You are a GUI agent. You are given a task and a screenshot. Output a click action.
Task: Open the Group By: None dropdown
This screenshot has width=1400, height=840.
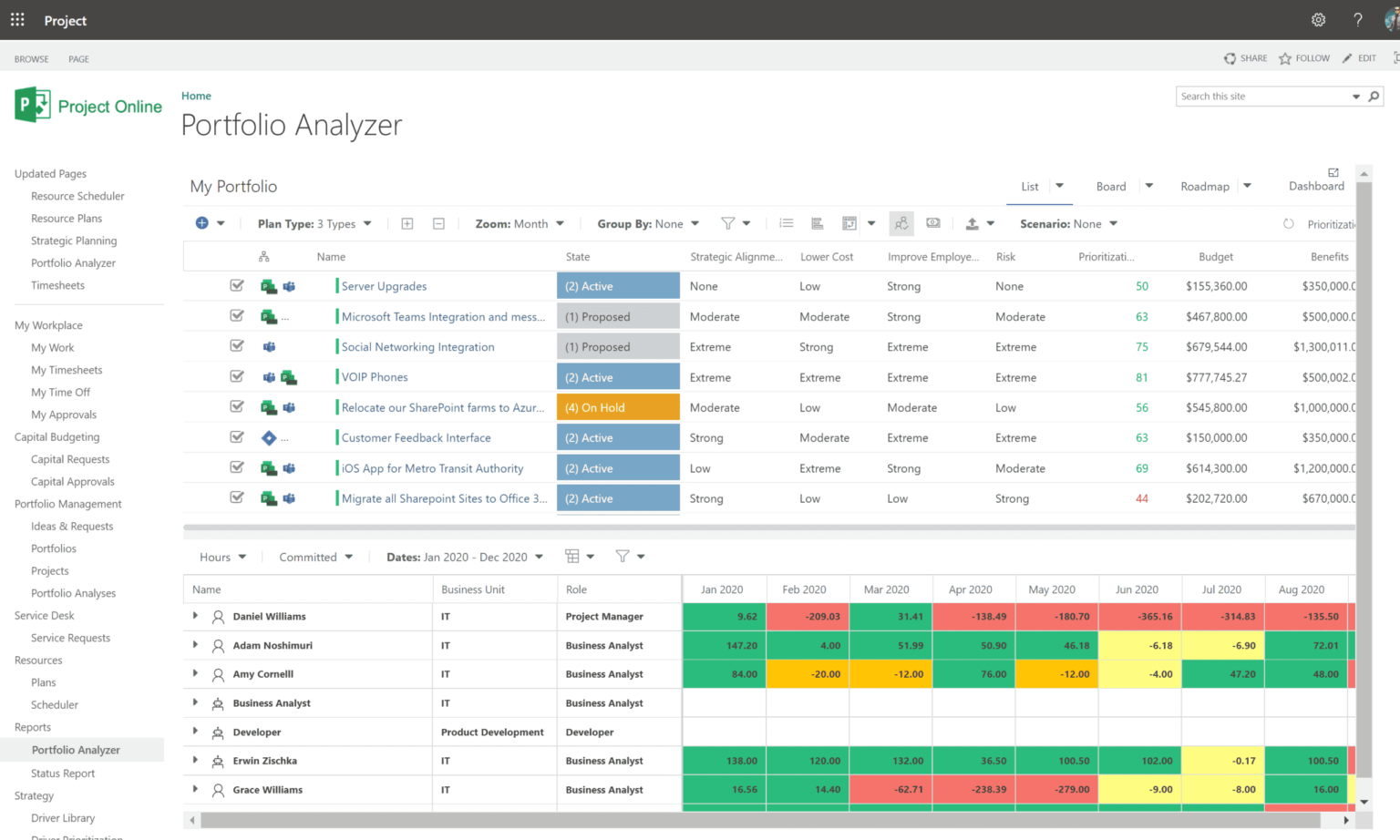click(648, 223)
